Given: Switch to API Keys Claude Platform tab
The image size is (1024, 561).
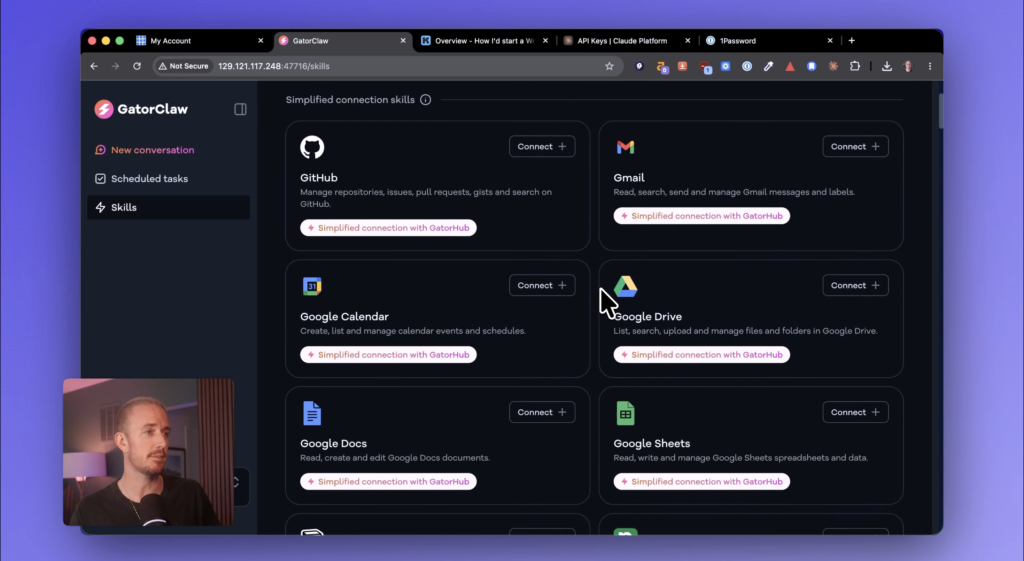Looking at the screenshot, I should click(626, 40).
